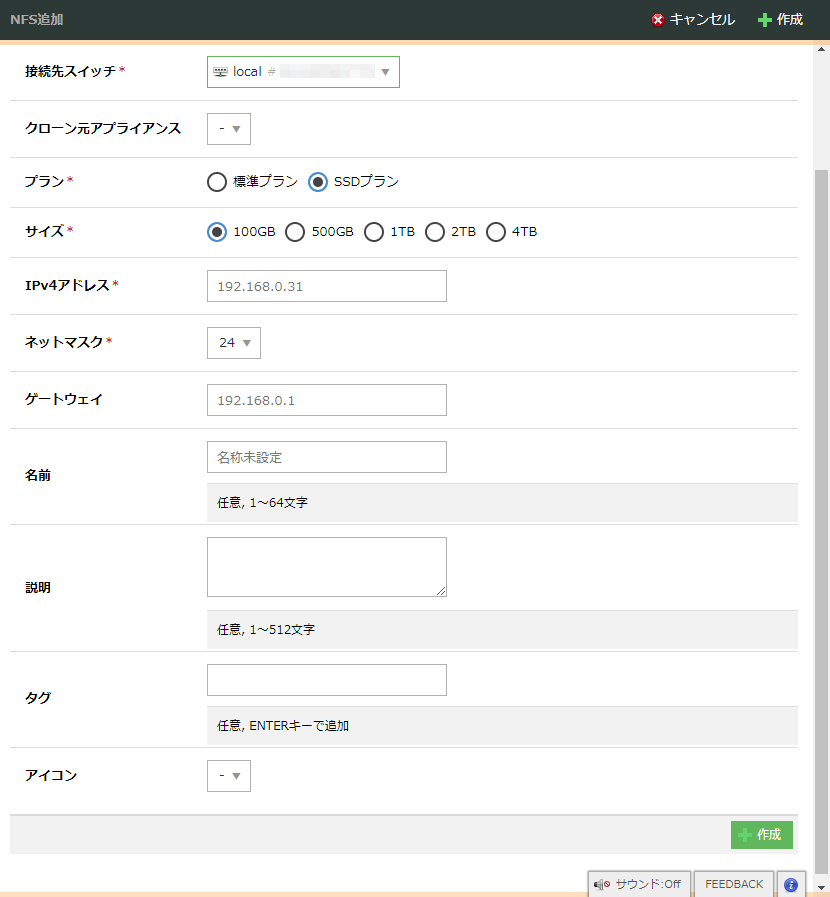Pick the 2TB size radio button
The width and height of the screenshot is (830, 897).
[435, 232]
